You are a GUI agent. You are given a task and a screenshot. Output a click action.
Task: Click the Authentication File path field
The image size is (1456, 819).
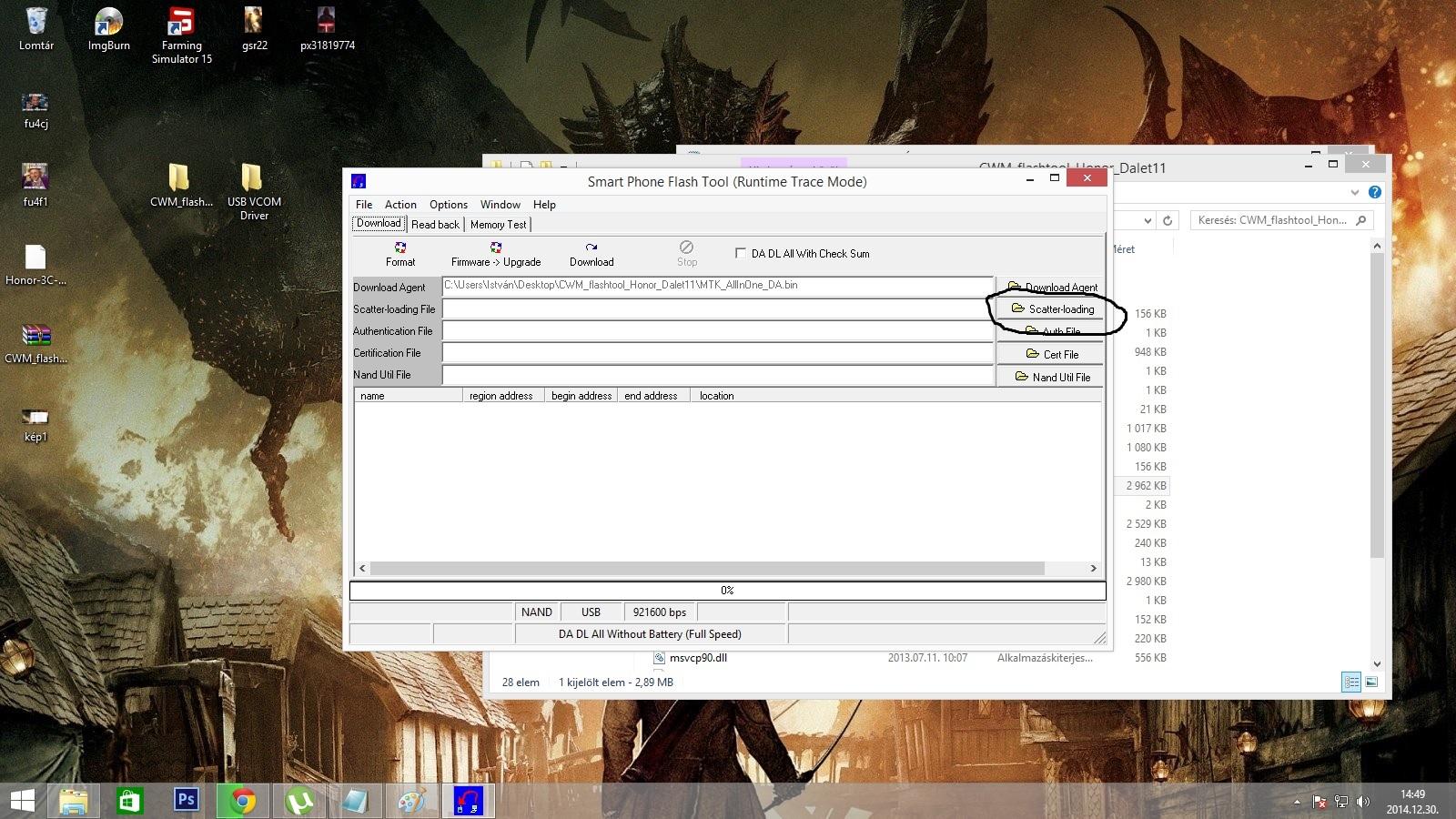click(x=718, y=330)
